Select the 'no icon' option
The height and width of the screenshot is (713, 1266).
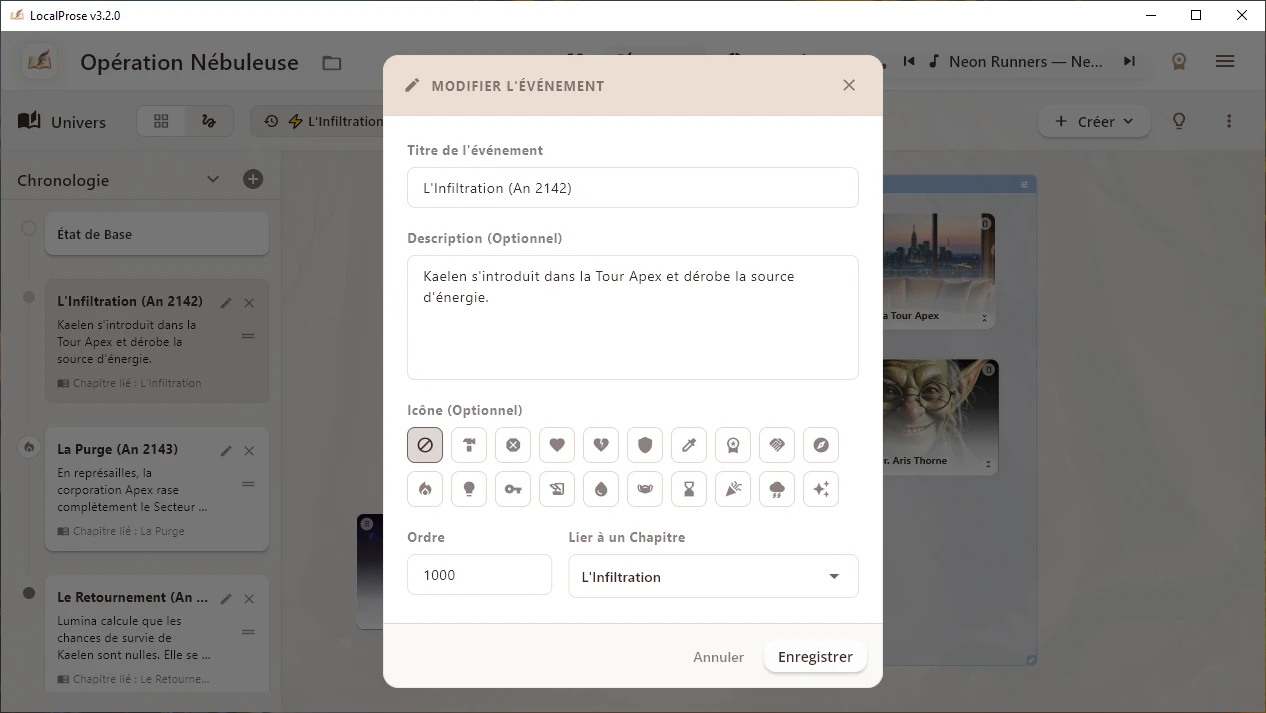click(425, 445)
